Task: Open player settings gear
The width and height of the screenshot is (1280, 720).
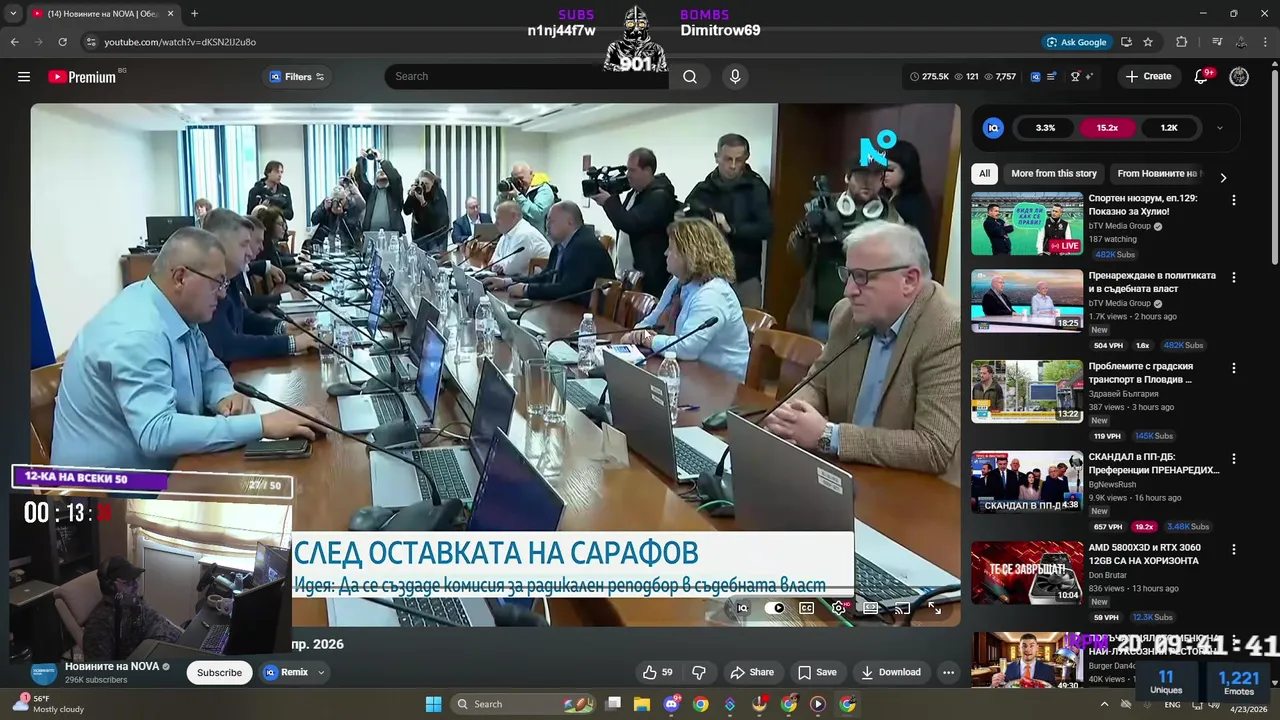Action: 838,608
